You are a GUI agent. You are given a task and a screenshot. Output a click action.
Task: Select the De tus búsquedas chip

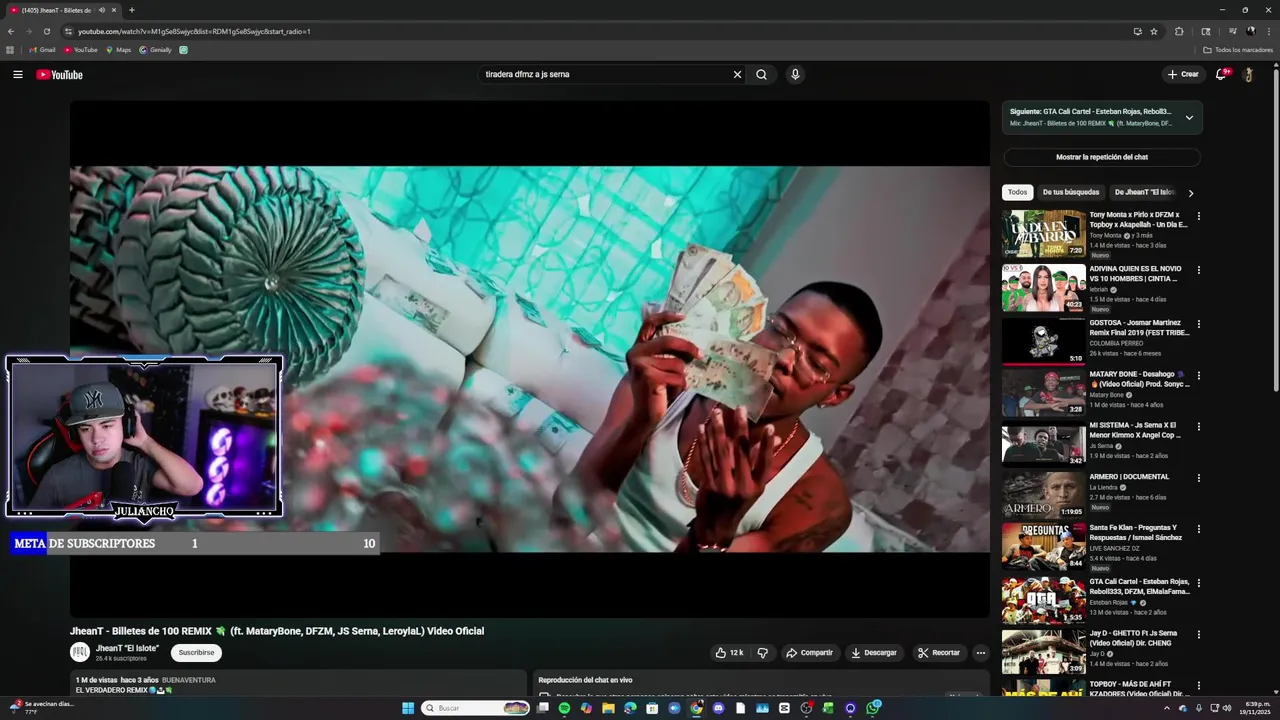[1071, 192]
